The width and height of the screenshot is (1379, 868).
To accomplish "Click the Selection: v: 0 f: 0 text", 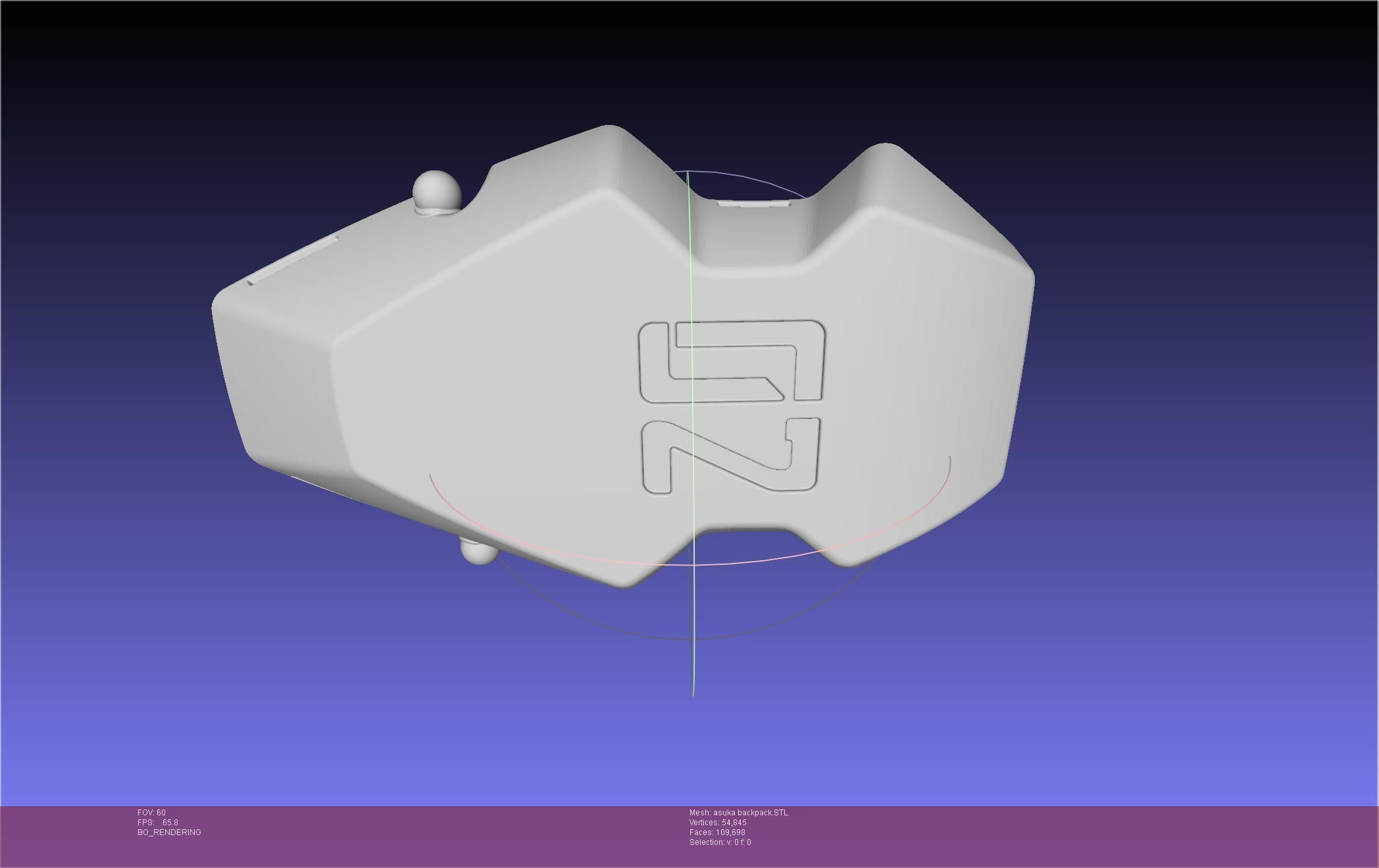I will click(x=720, y=842).
